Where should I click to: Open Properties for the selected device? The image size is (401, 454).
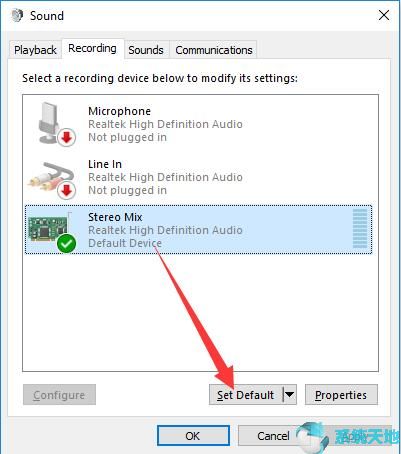tap(341, 395)
